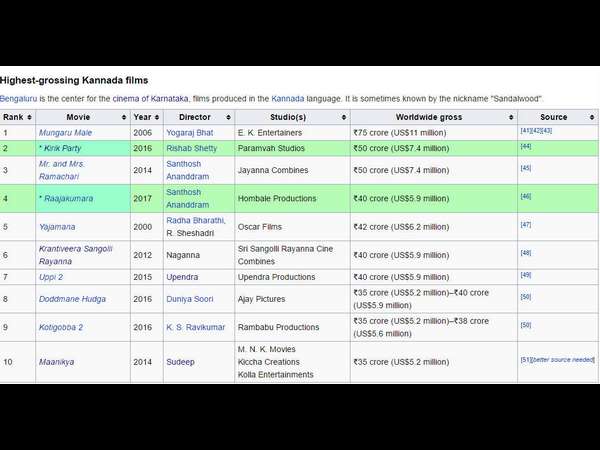Select the 'Paramvah Studios' cell text
Image resolution: width=600 pixels, height=450 pixels.
coord(271,148)
